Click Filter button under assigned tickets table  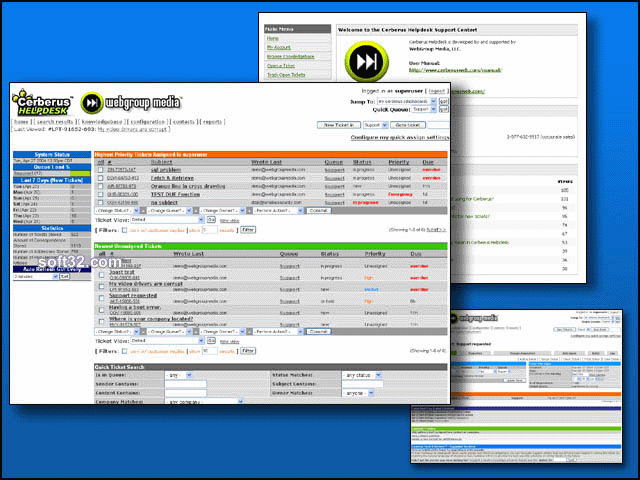point(248,230)
